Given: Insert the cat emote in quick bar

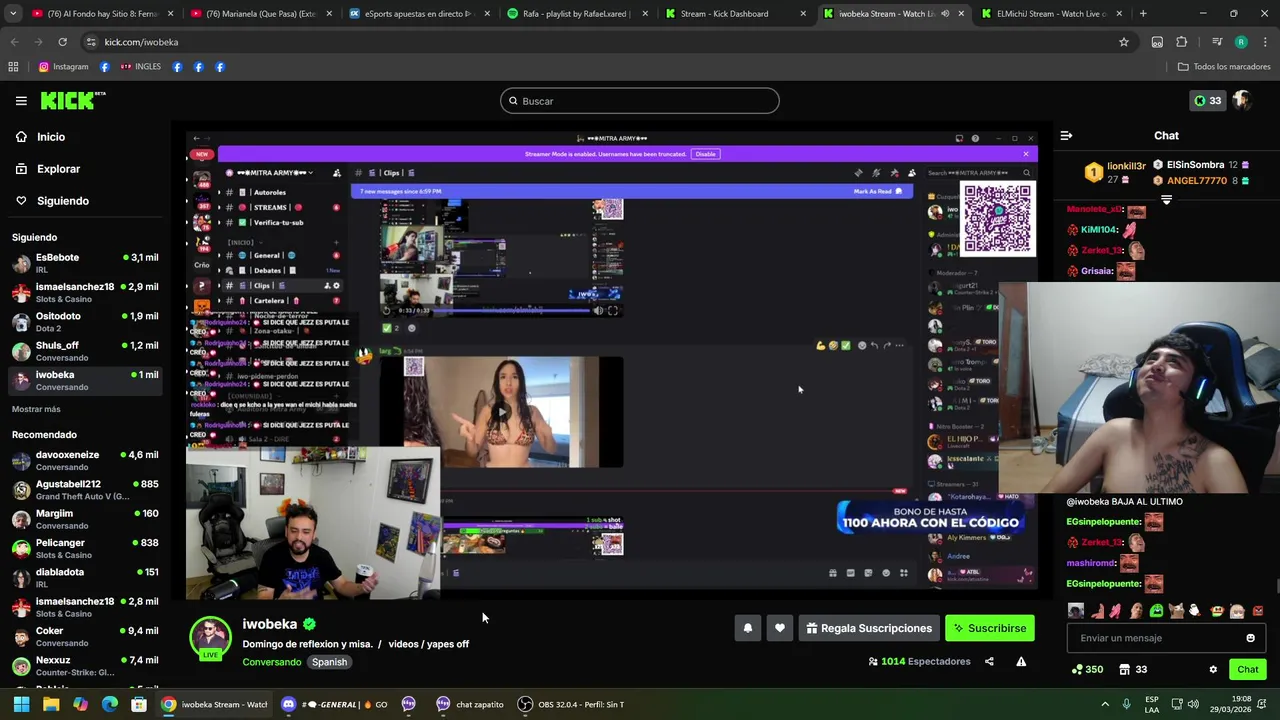Looking at the screenshot, I should [1177, 610].
